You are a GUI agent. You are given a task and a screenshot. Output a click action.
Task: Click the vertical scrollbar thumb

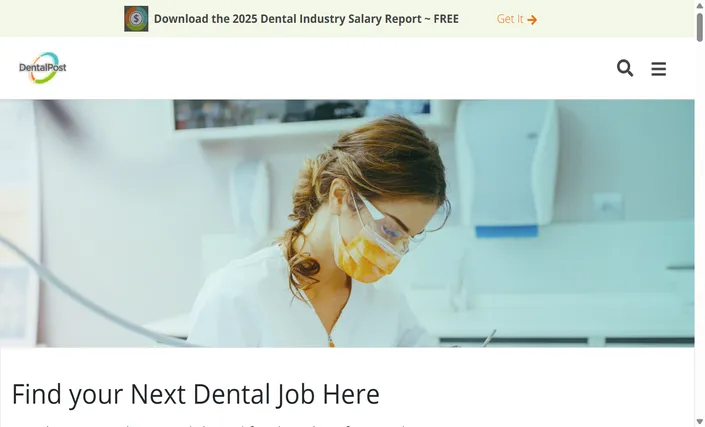tap(700, 27)
